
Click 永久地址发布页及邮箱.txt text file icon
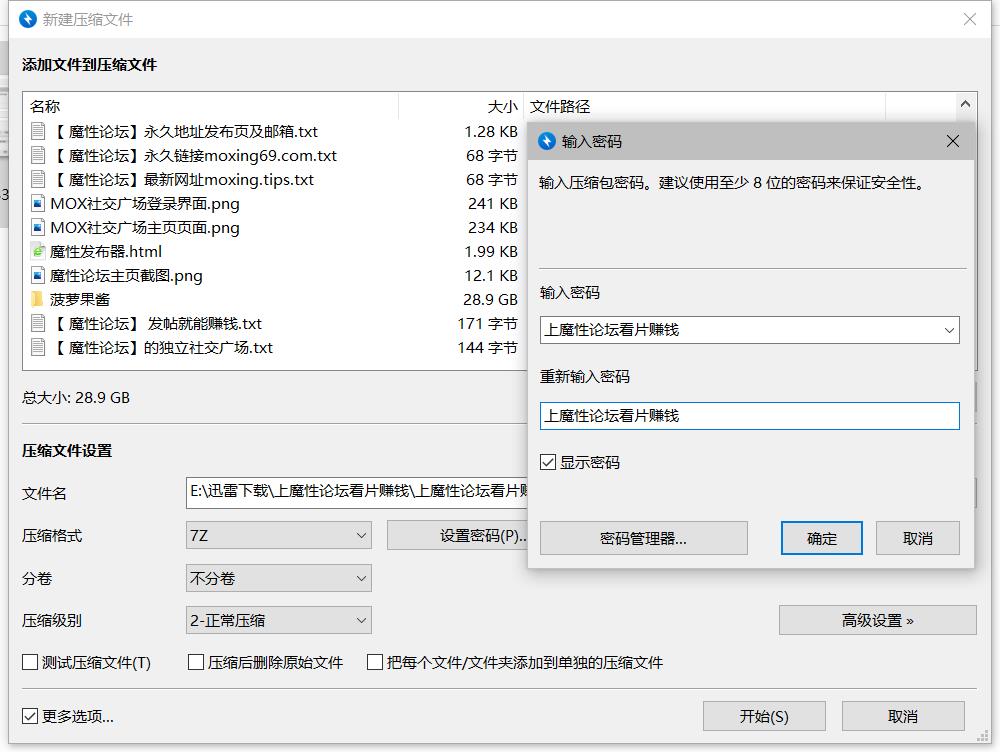point(38,132)
